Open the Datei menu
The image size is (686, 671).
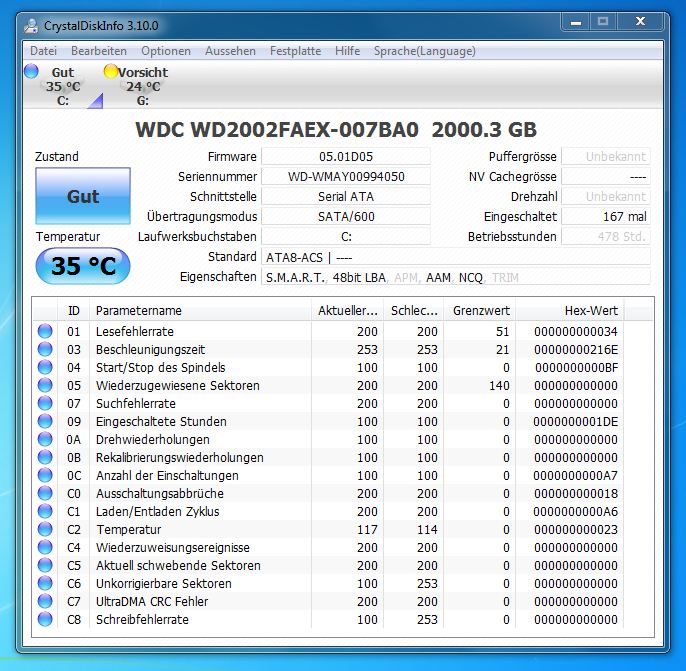[x=43, y=51]
